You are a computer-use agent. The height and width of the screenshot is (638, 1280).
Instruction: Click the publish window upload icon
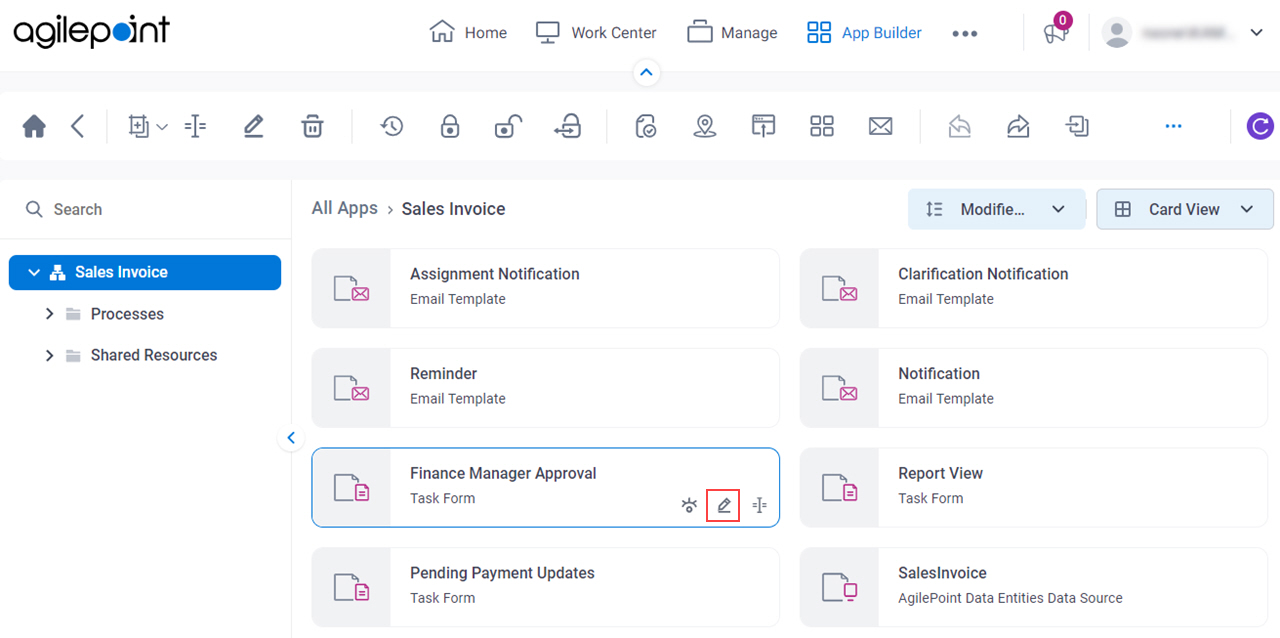763,126
